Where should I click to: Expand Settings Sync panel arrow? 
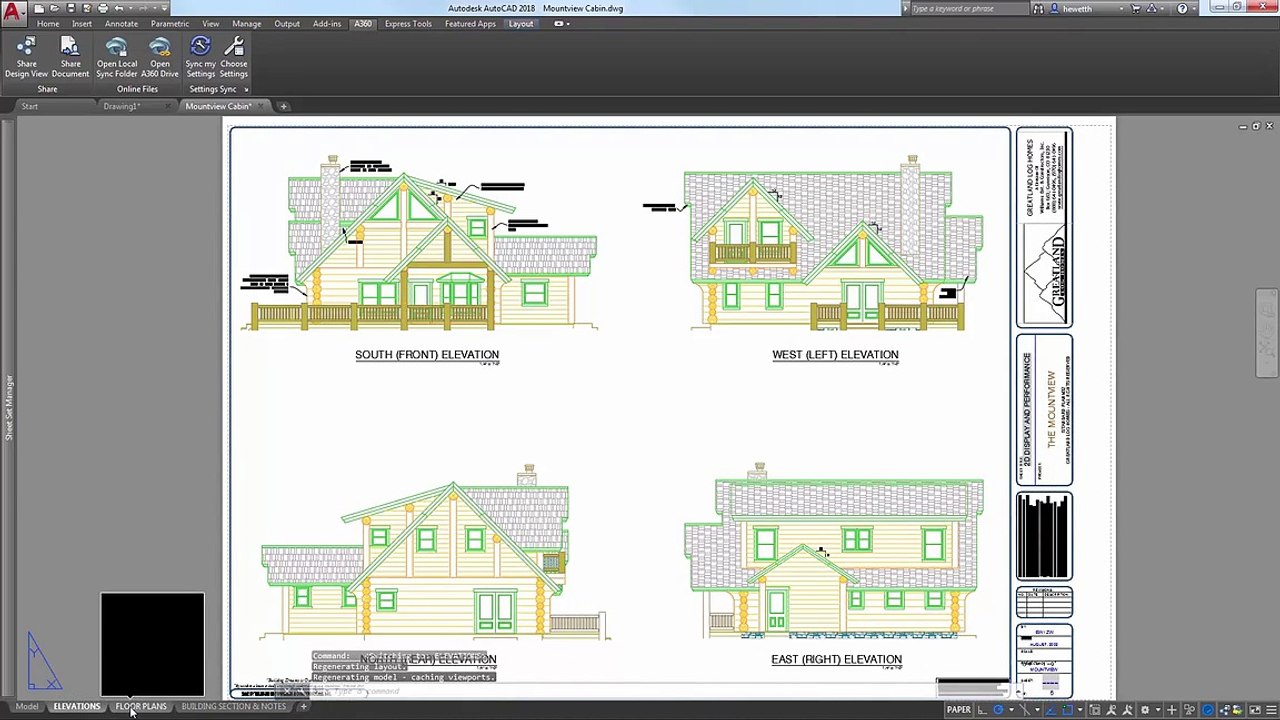pos(246,89)
